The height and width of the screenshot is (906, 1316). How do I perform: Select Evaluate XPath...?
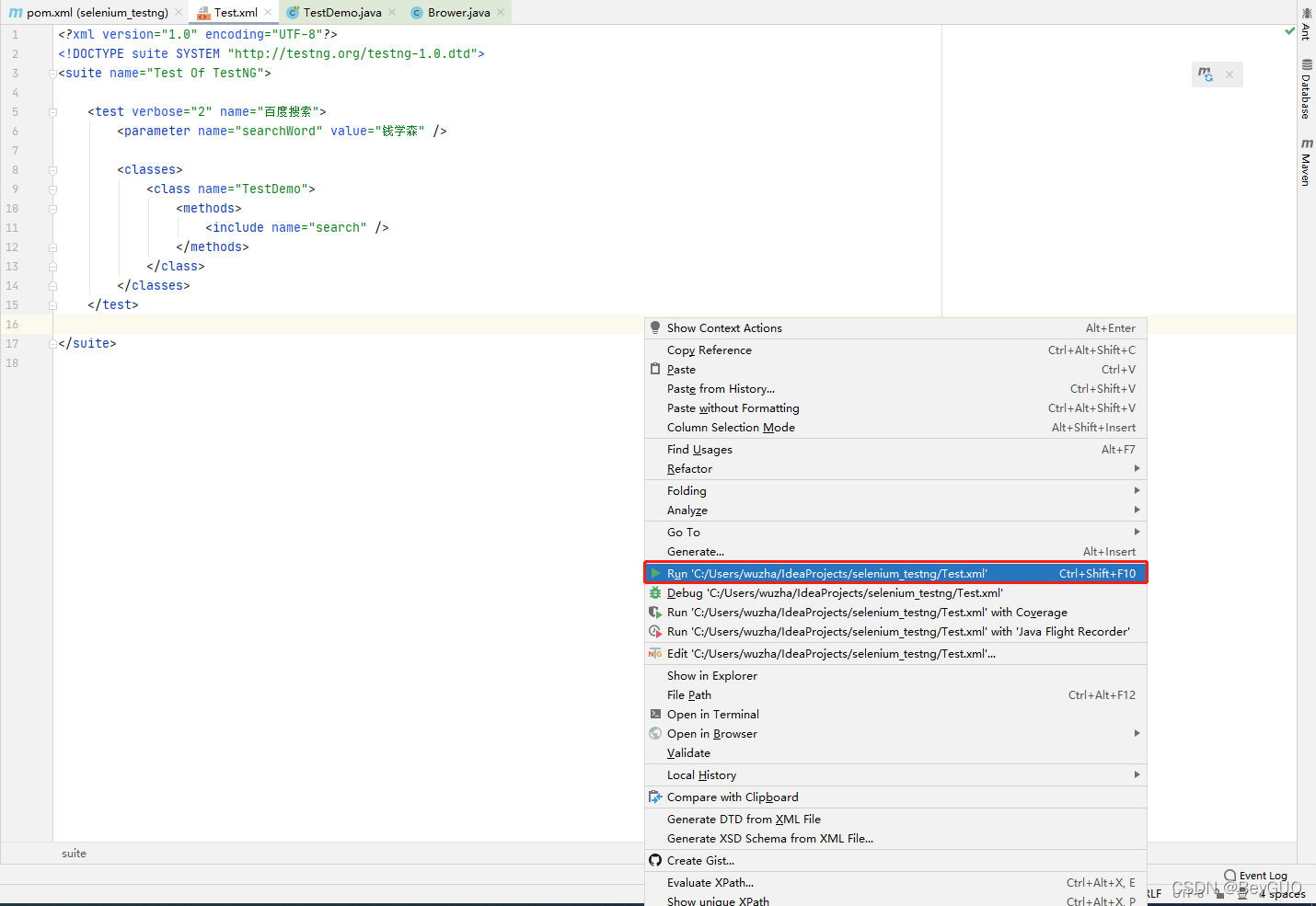[895, 883]
